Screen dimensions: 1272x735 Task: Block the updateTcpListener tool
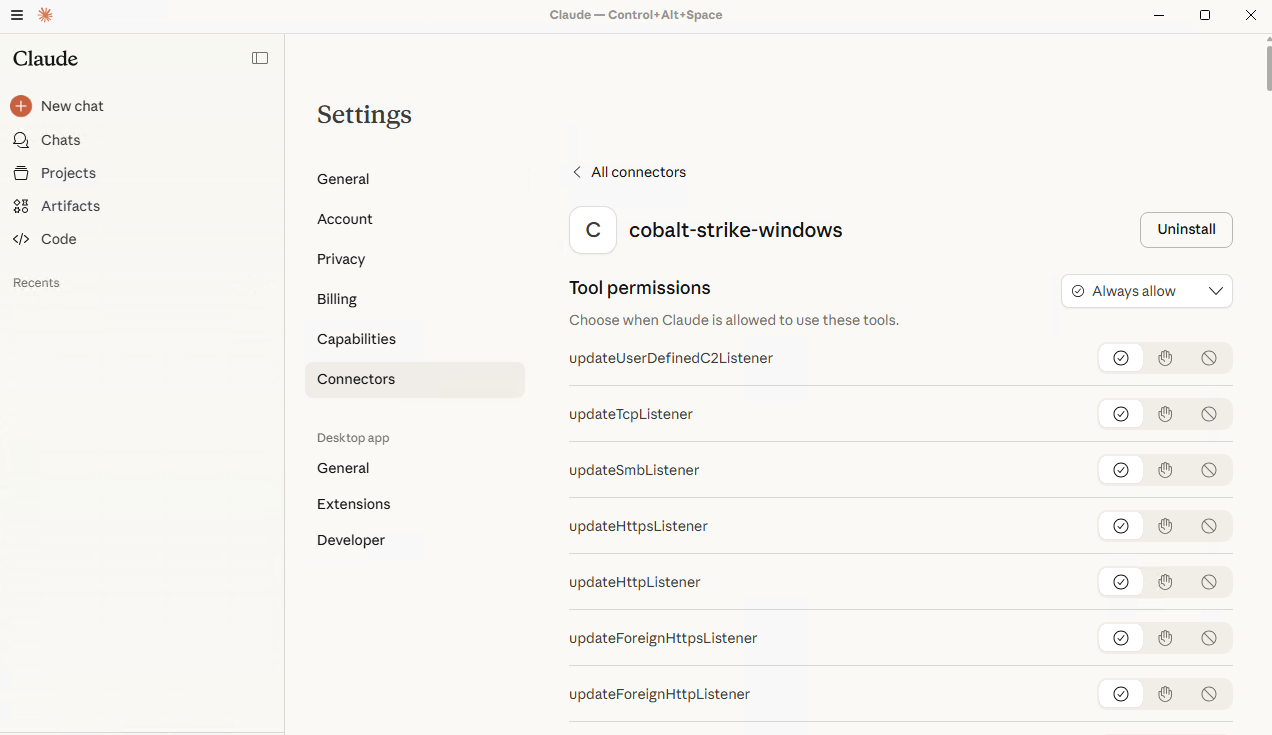click(x=1209, y=414)
